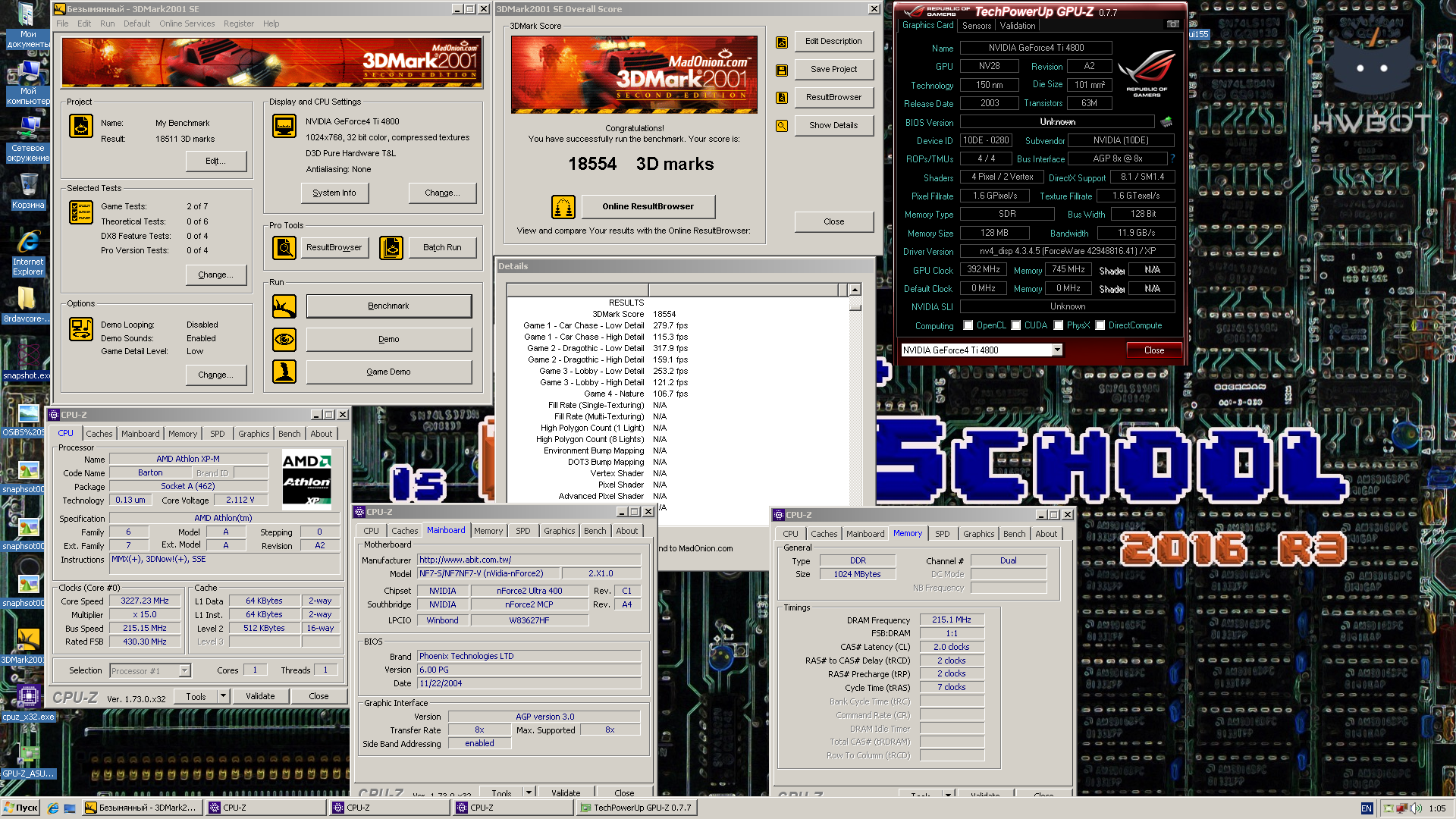Select the Graphics tab in CPU-Z Mainboard window
Image resolution: width=1456 pixels, height=819 pixels.
point(559,531)
